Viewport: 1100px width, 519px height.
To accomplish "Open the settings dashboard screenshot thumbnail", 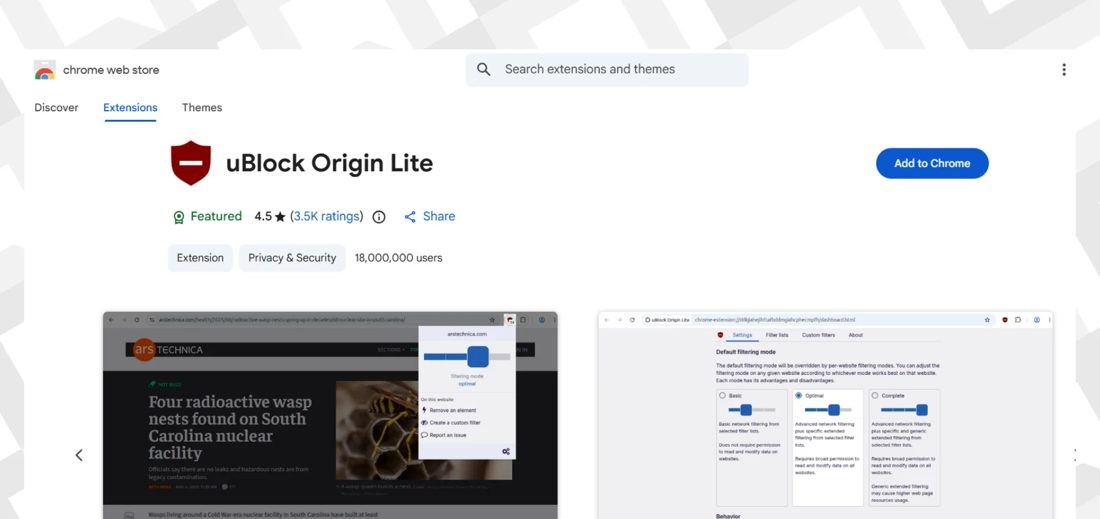I will pos(826,415).
